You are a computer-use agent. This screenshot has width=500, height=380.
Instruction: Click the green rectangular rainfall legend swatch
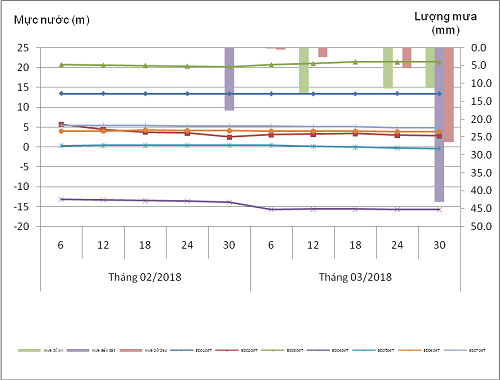pyautogui.click(x=29, y=350)
